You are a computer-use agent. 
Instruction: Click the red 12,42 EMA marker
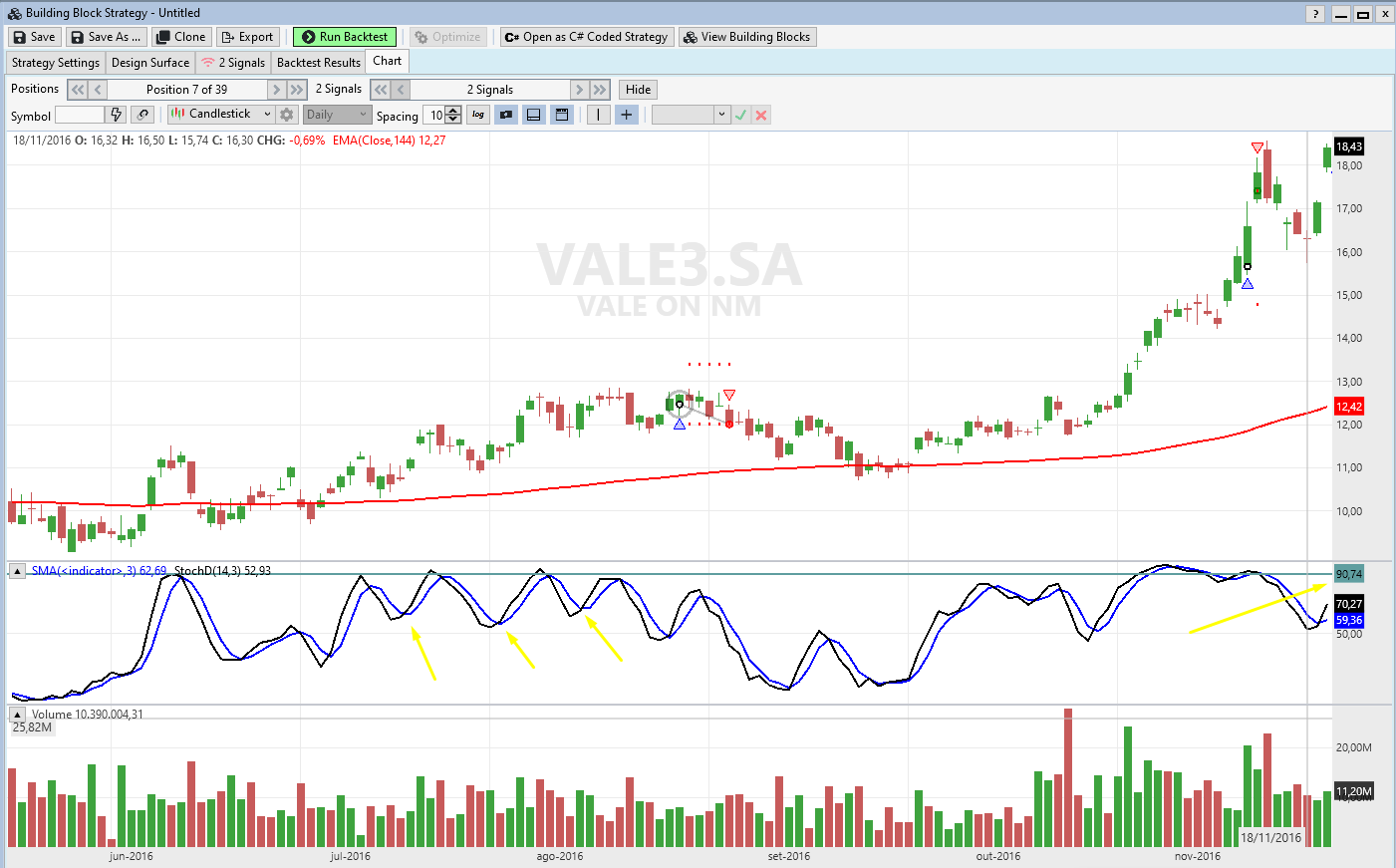[1349, 407]
